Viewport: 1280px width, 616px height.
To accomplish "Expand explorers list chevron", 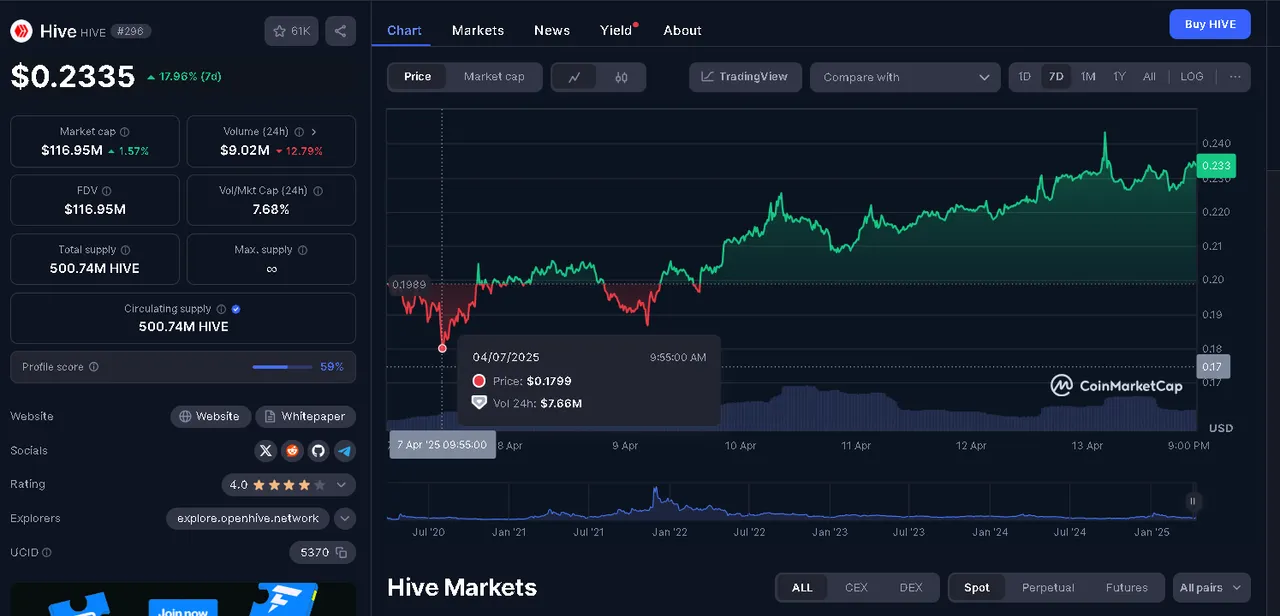I will pos(344,518).
